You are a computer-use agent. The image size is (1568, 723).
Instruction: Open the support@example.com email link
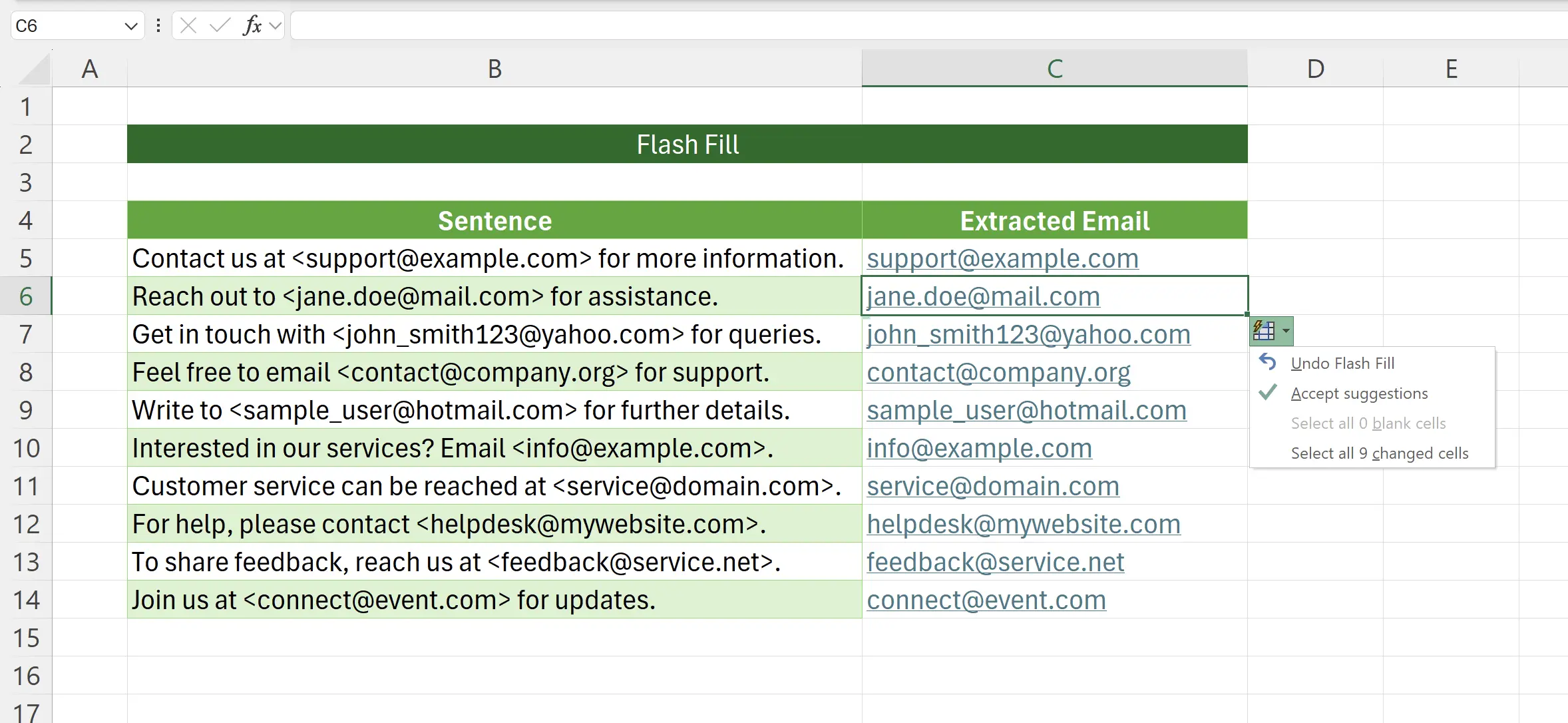click(x=1002, y=259)
